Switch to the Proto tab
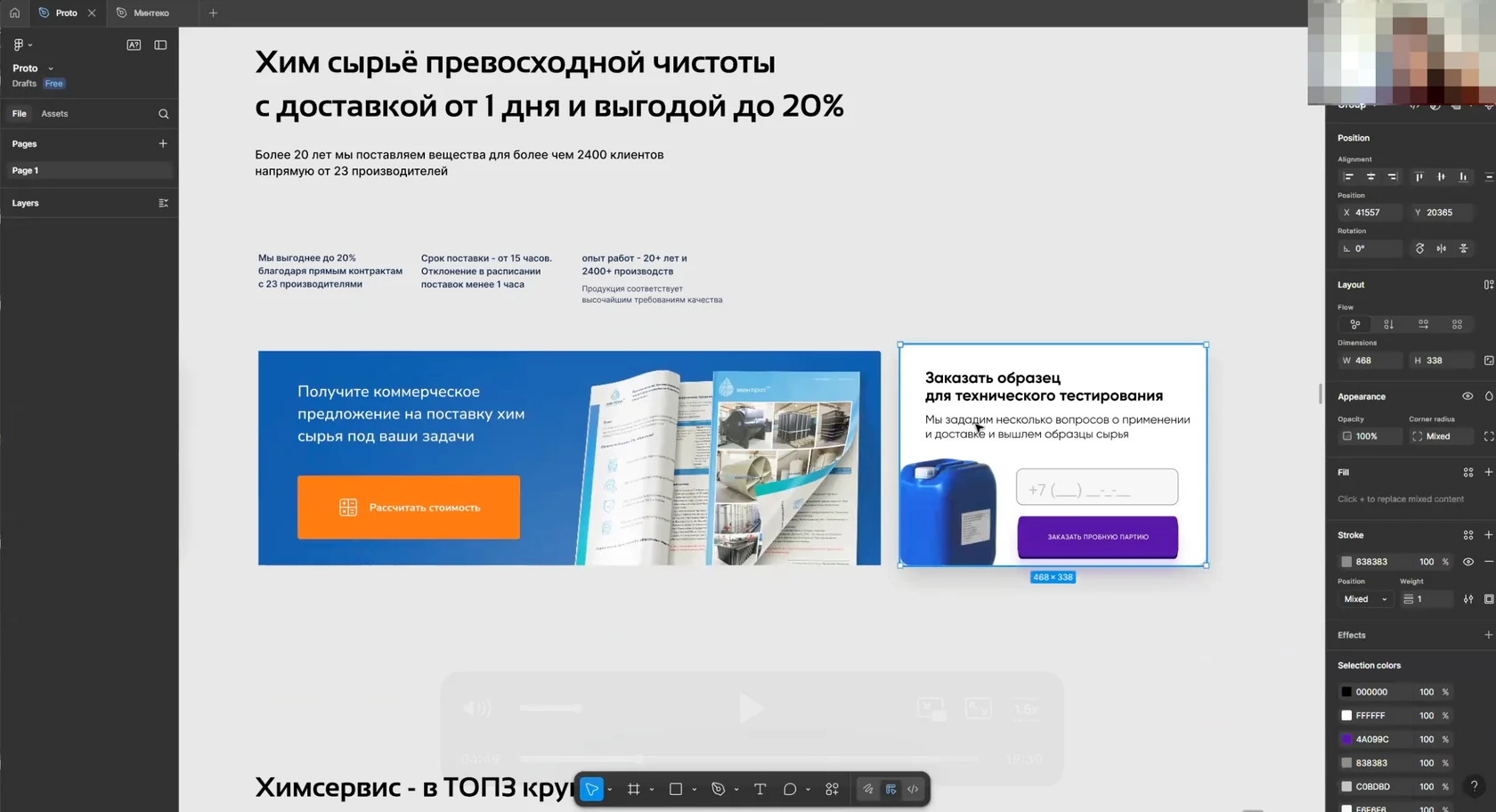1496x812 pixels. coord(67,12)
